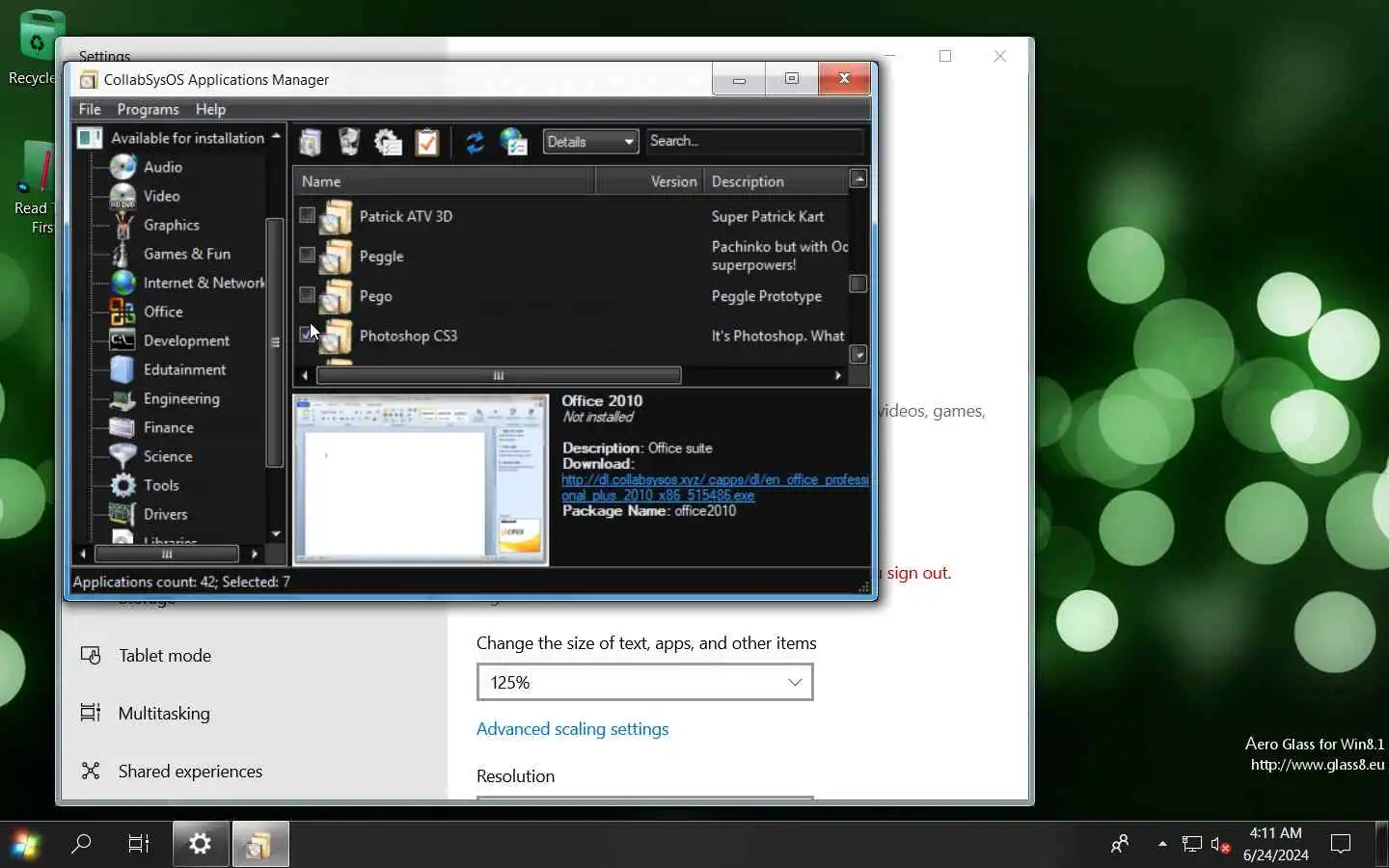This screenshot has width=1389, height=868.
Task: Open taskbar search magnifier
Action: point(82,844)
